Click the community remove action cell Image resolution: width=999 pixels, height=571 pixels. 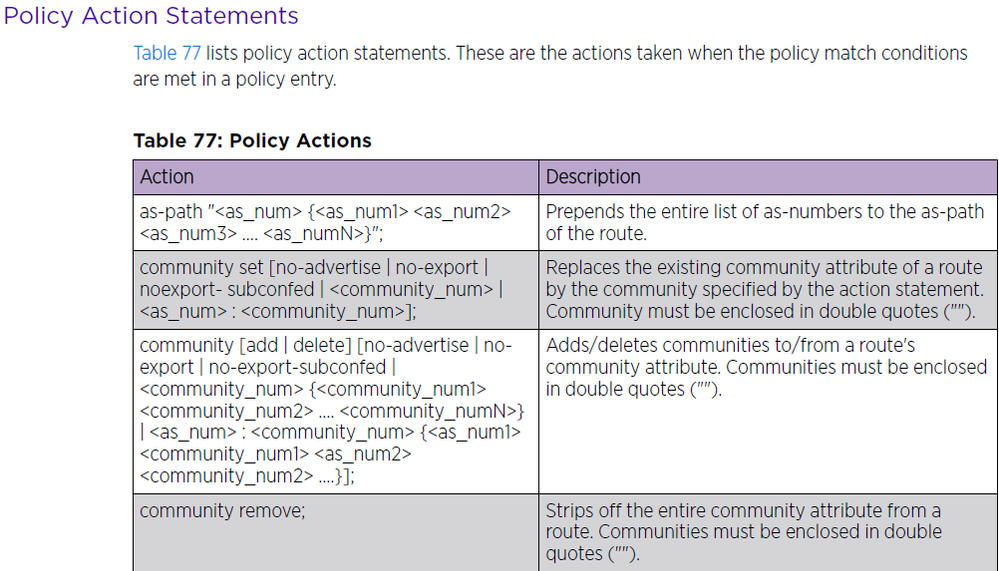point(336,533)
